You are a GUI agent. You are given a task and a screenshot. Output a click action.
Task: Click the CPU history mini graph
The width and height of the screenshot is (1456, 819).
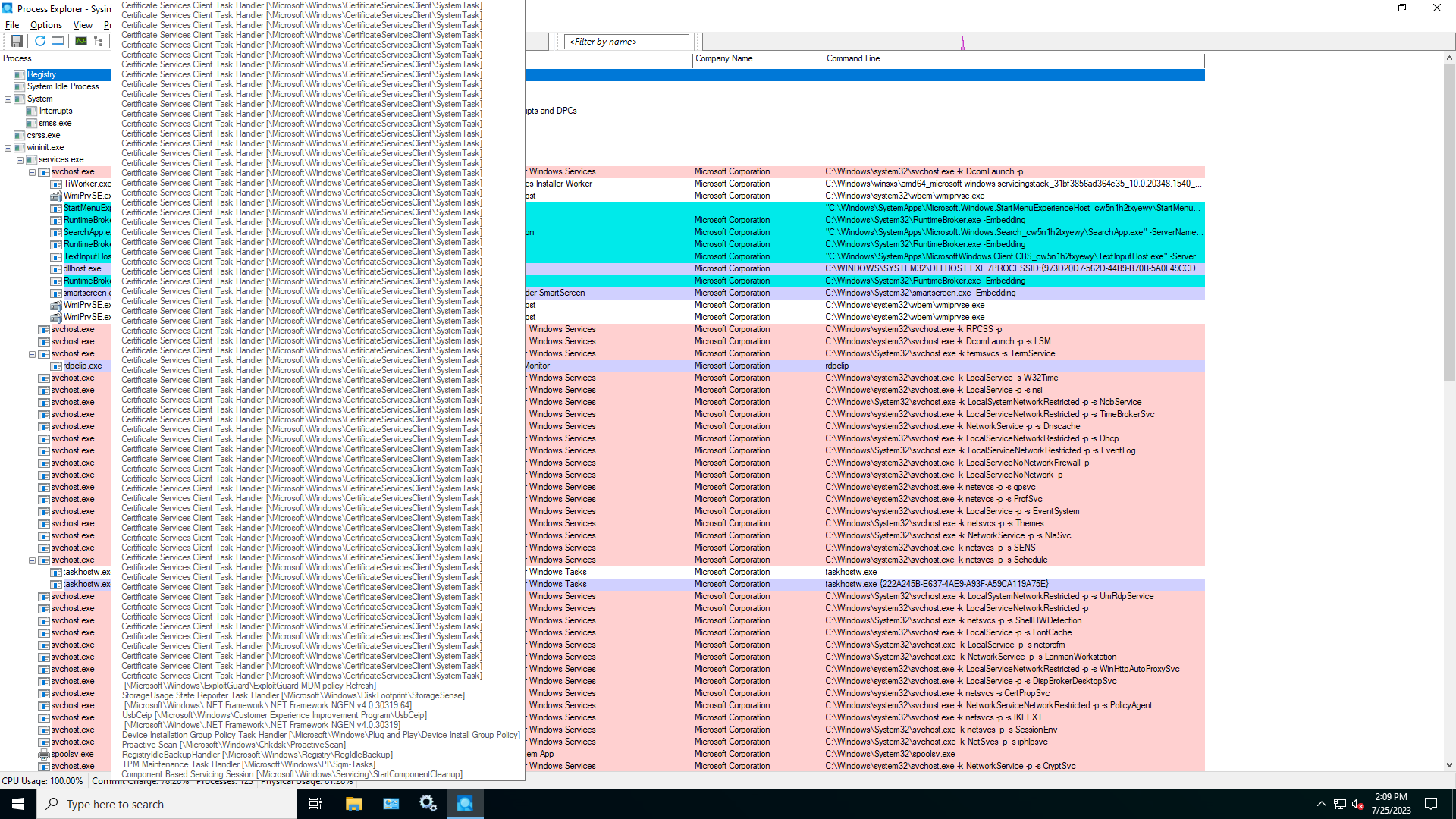[x=1078, y=42]
